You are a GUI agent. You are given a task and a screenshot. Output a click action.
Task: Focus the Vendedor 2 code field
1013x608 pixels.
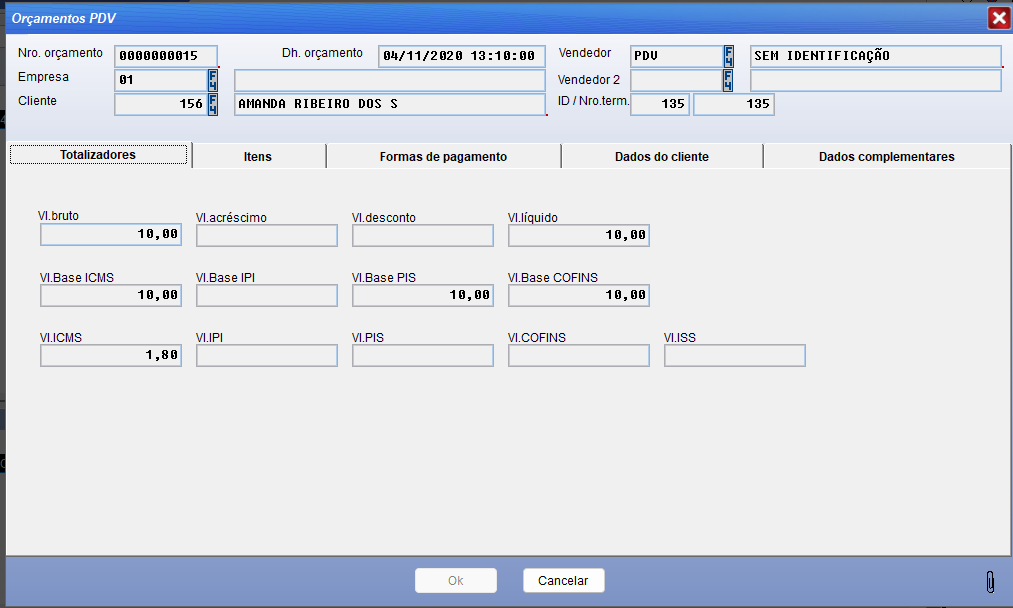tap(676, 80)
